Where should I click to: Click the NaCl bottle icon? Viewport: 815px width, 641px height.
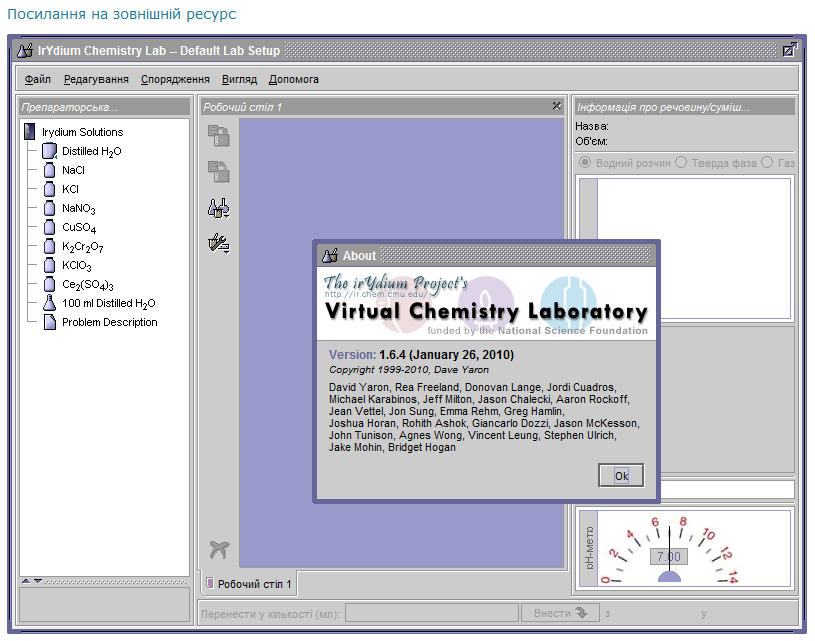coord(49,170)
